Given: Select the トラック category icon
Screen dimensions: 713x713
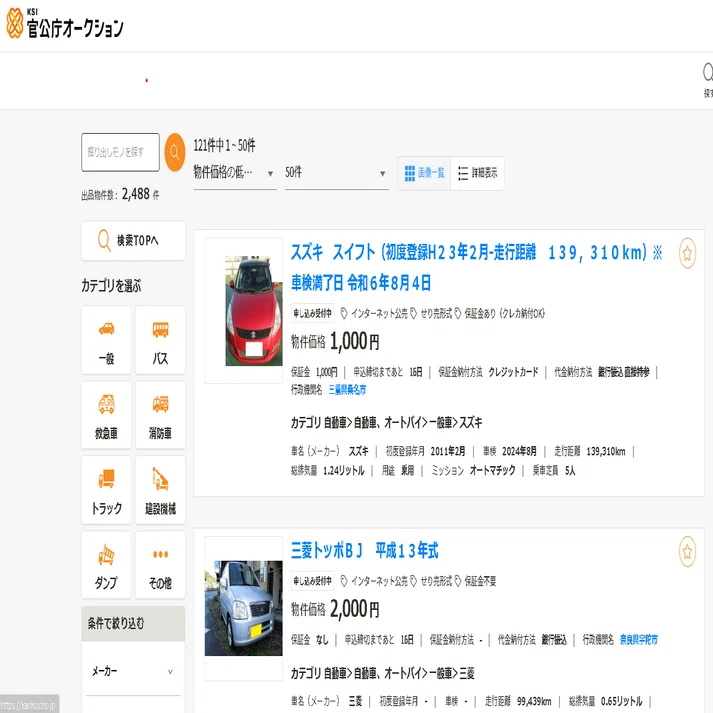Looking at the screenshot, I should click(106, 490).
